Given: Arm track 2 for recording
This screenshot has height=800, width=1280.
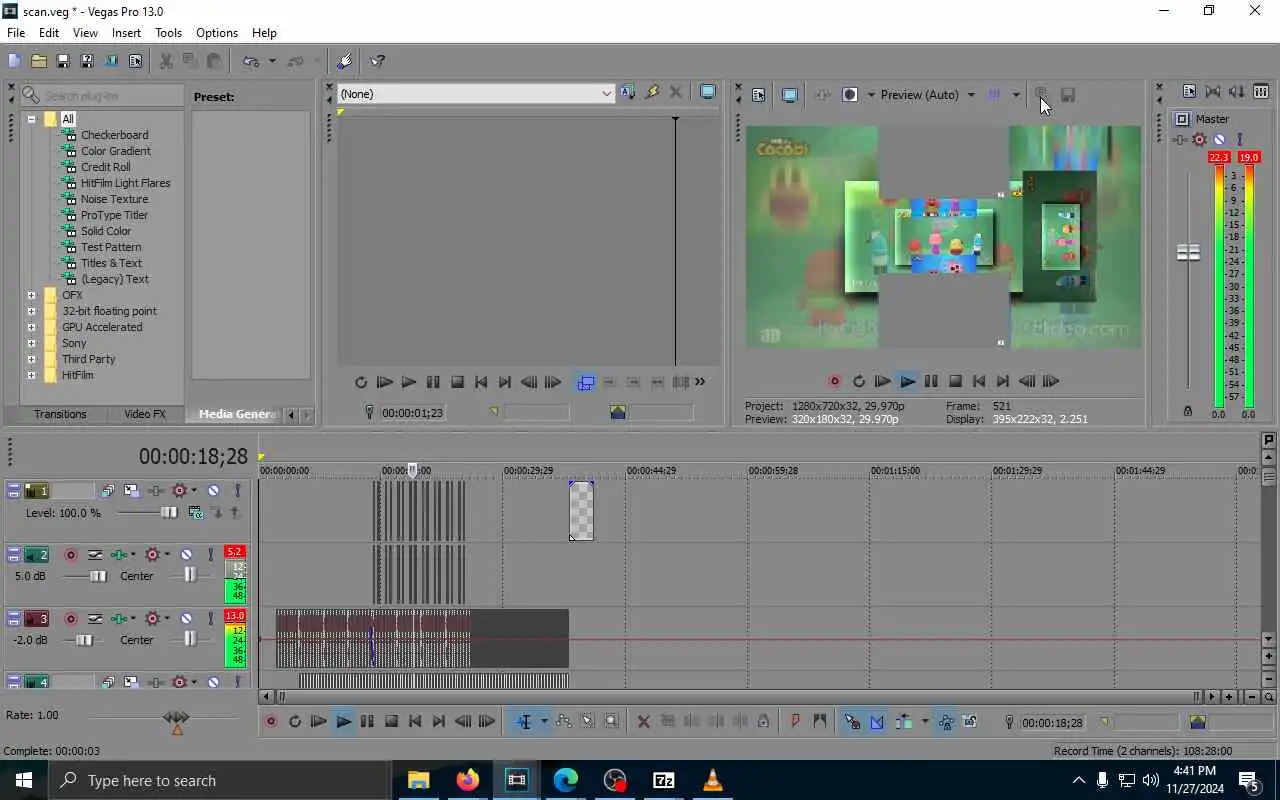Looking at the screenshot, I should tap(71, 554).
